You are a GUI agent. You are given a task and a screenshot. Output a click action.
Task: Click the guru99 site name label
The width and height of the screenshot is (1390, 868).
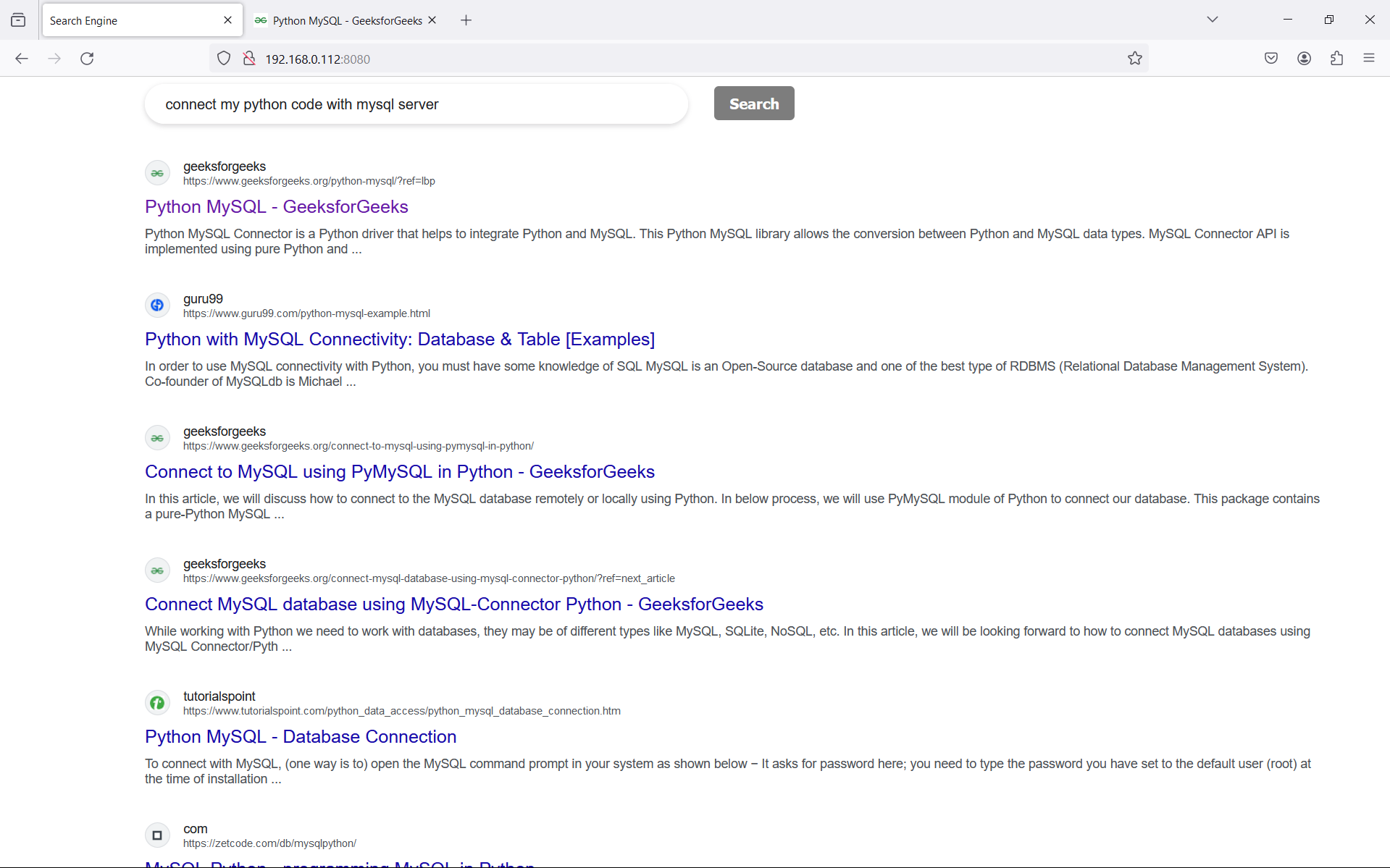point(203,299)
